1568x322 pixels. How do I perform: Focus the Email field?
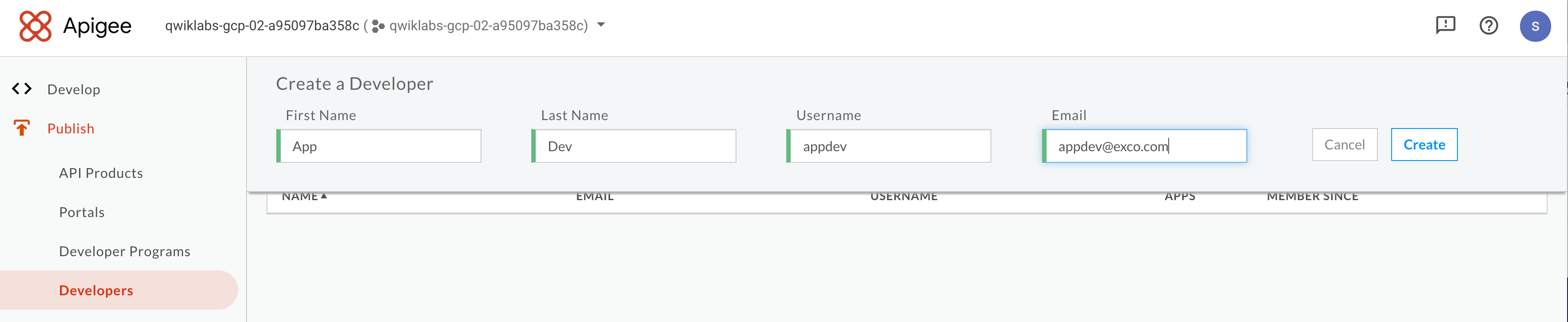(1144, 146)
